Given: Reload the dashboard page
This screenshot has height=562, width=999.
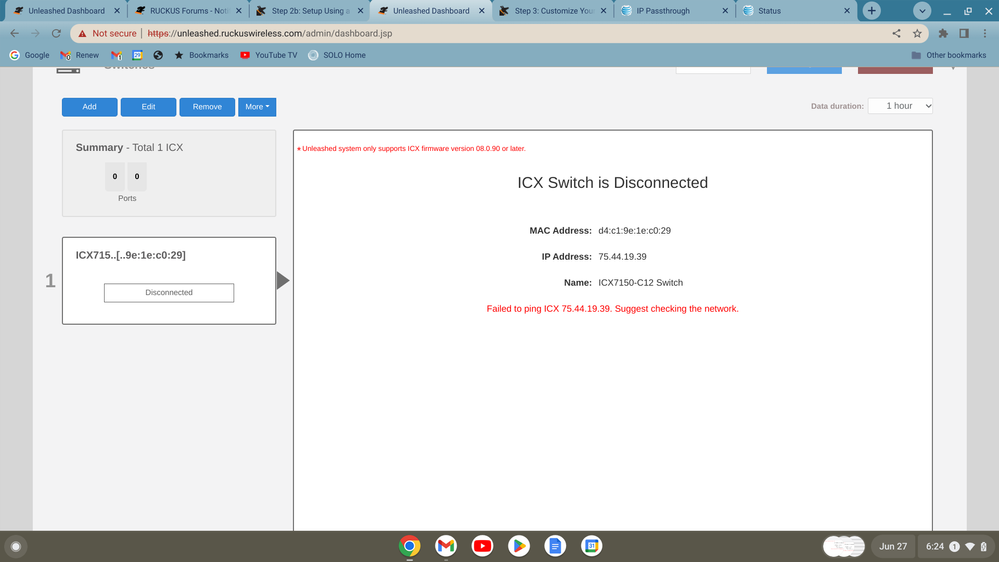Looking at the screenshot, I should tap(56, 33).
